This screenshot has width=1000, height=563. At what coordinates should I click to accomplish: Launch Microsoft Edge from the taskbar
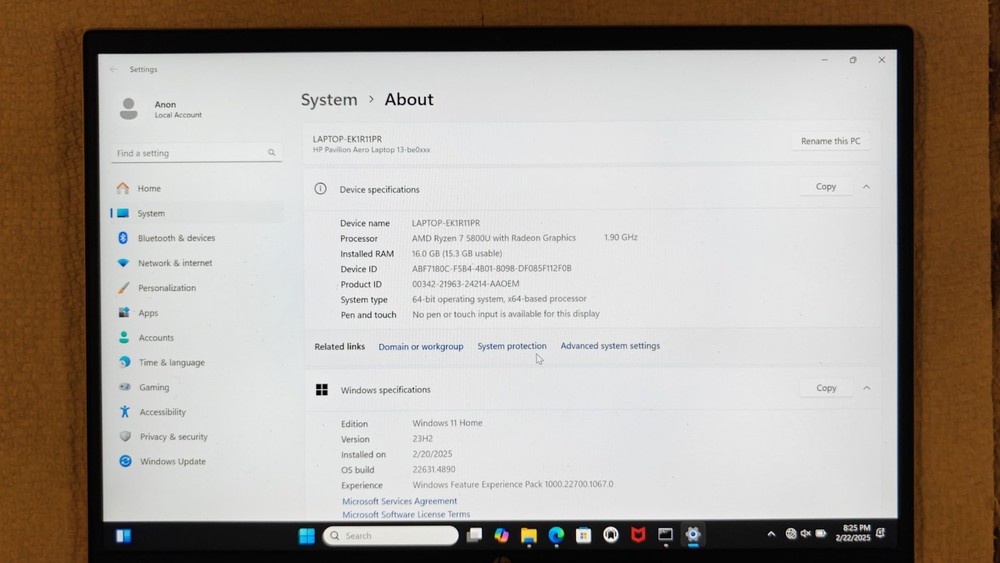tap(556, 535)
